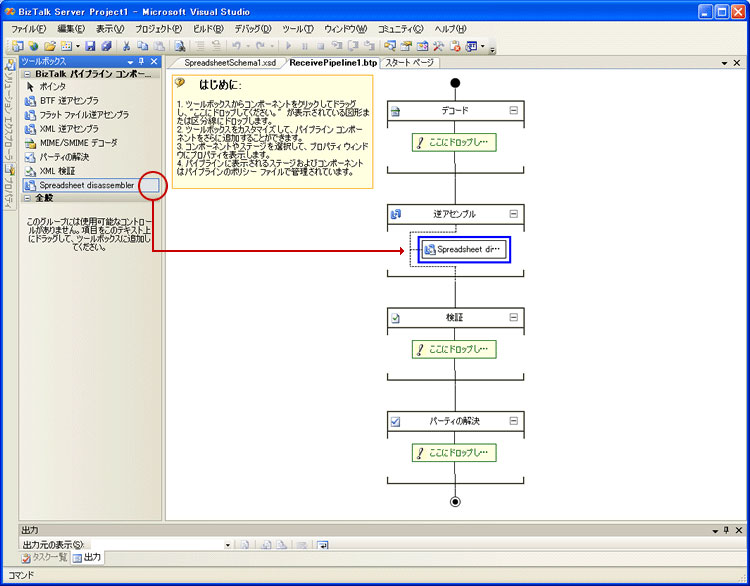Open the 出力元の表示 combo box
Image resolution: width=750 pixels, height=586 pixels.
(162, 544)
